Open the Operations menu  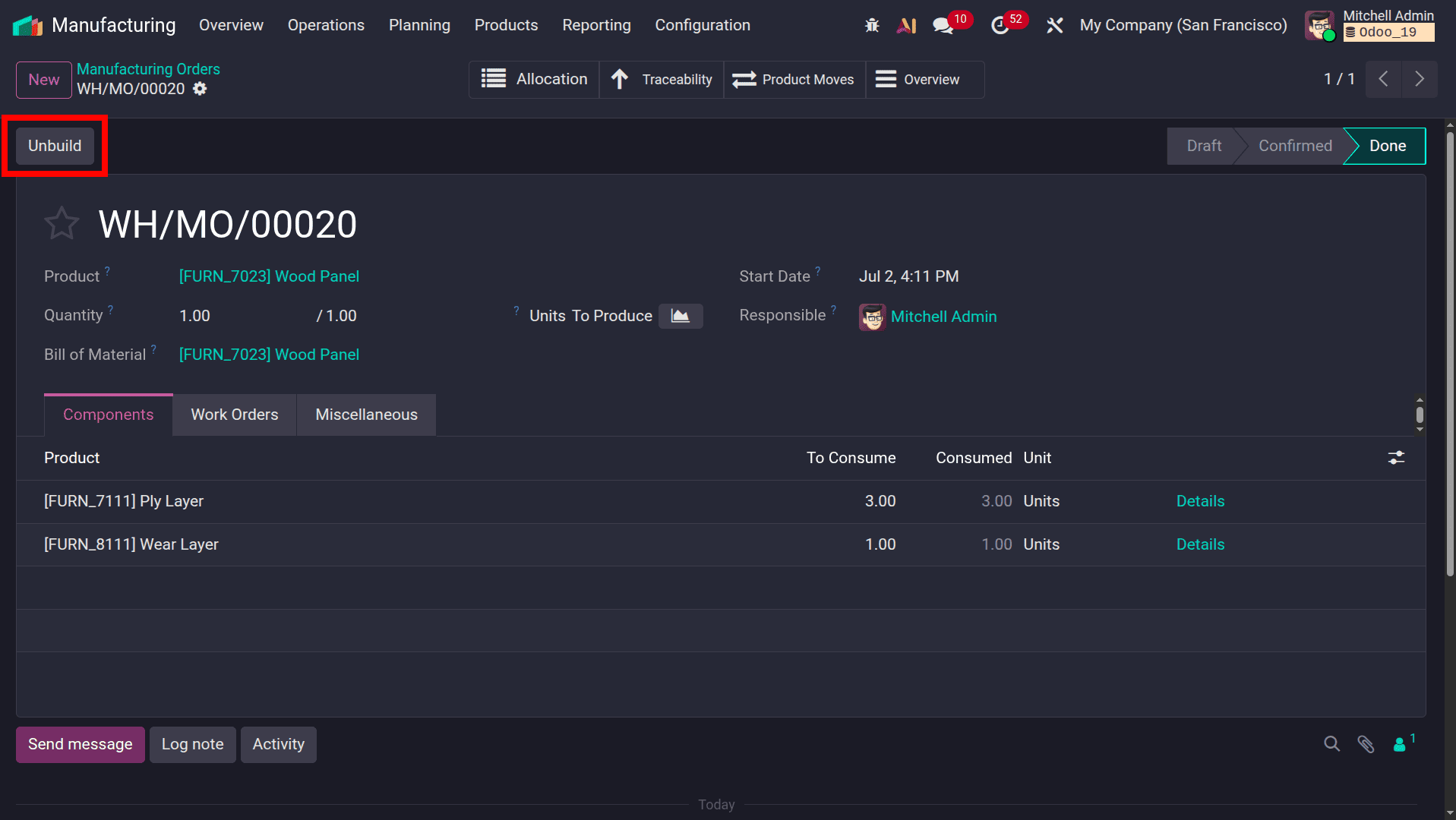326,25
